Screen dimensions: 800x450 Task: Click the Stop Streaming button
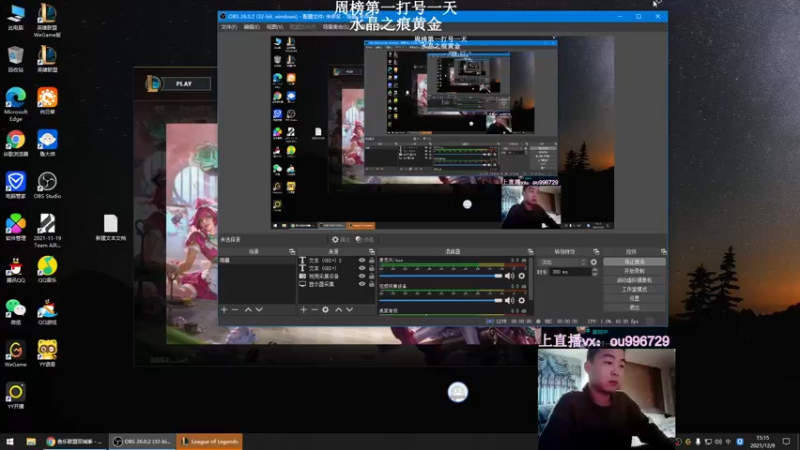click(634, 262)
